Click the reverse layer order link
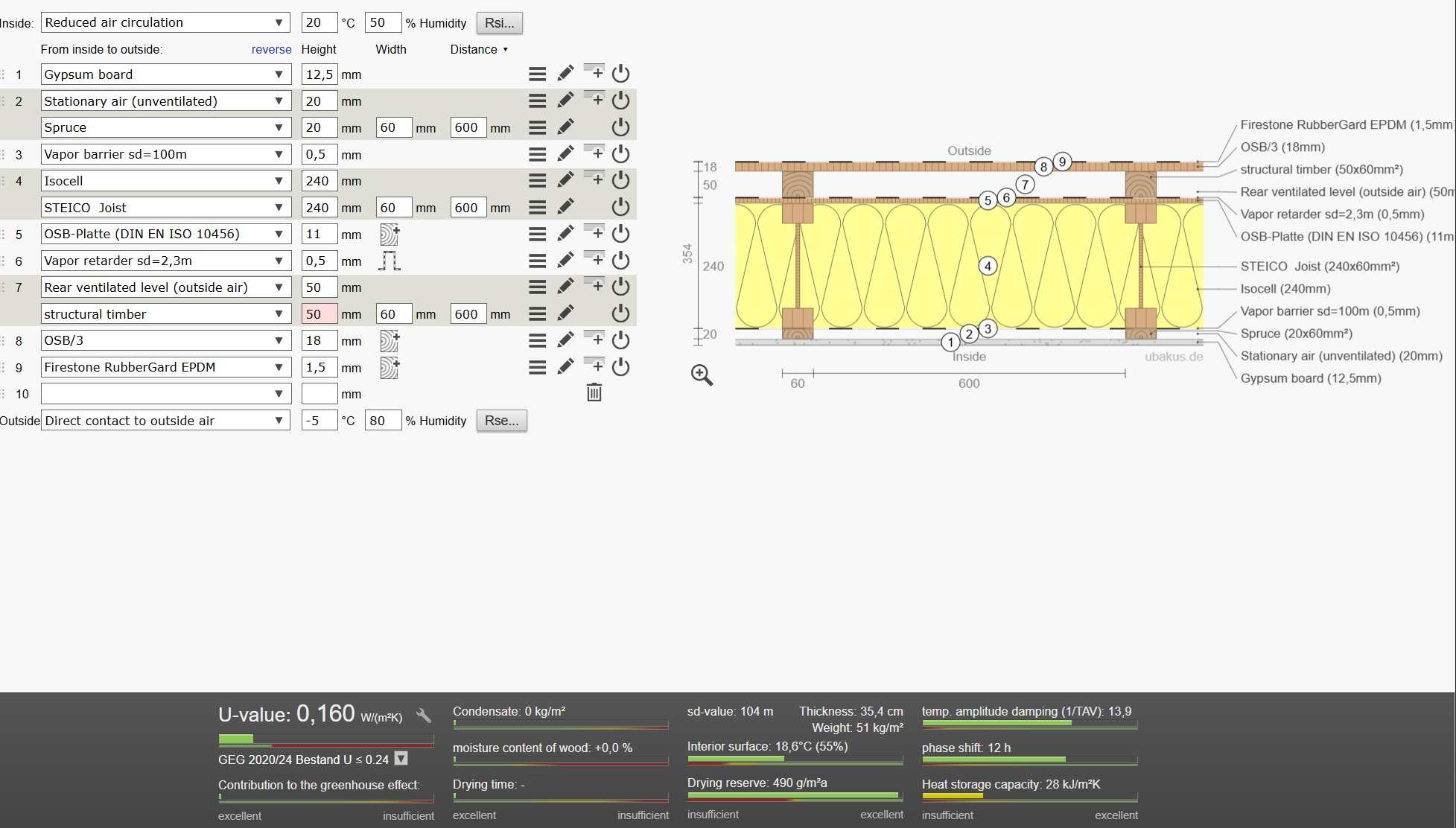This screenshot has width=1456, height=828. tap(271, 49)
